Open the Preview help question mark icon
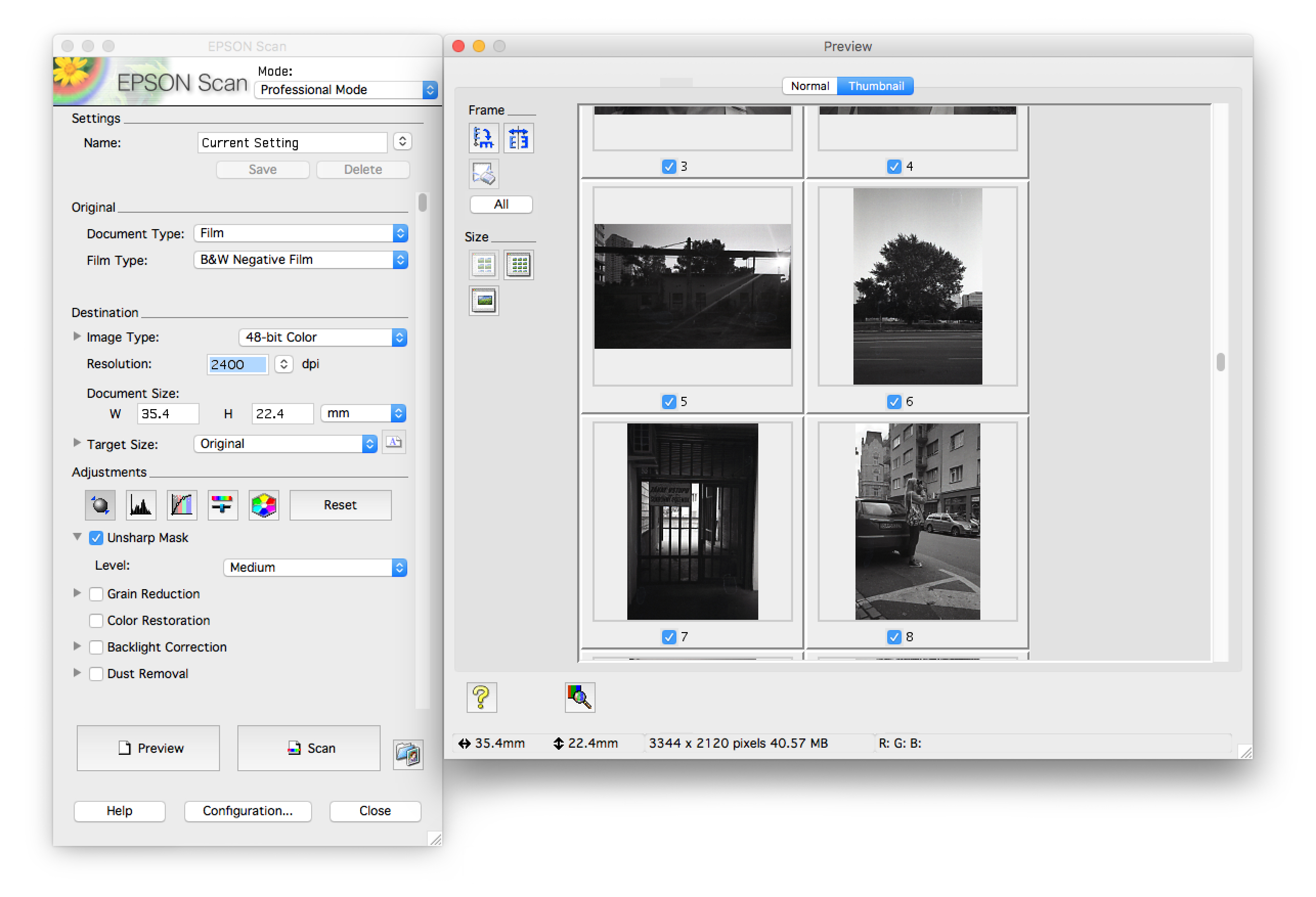The width and height of the screenshot is (1316, 897). pos(481,697)
